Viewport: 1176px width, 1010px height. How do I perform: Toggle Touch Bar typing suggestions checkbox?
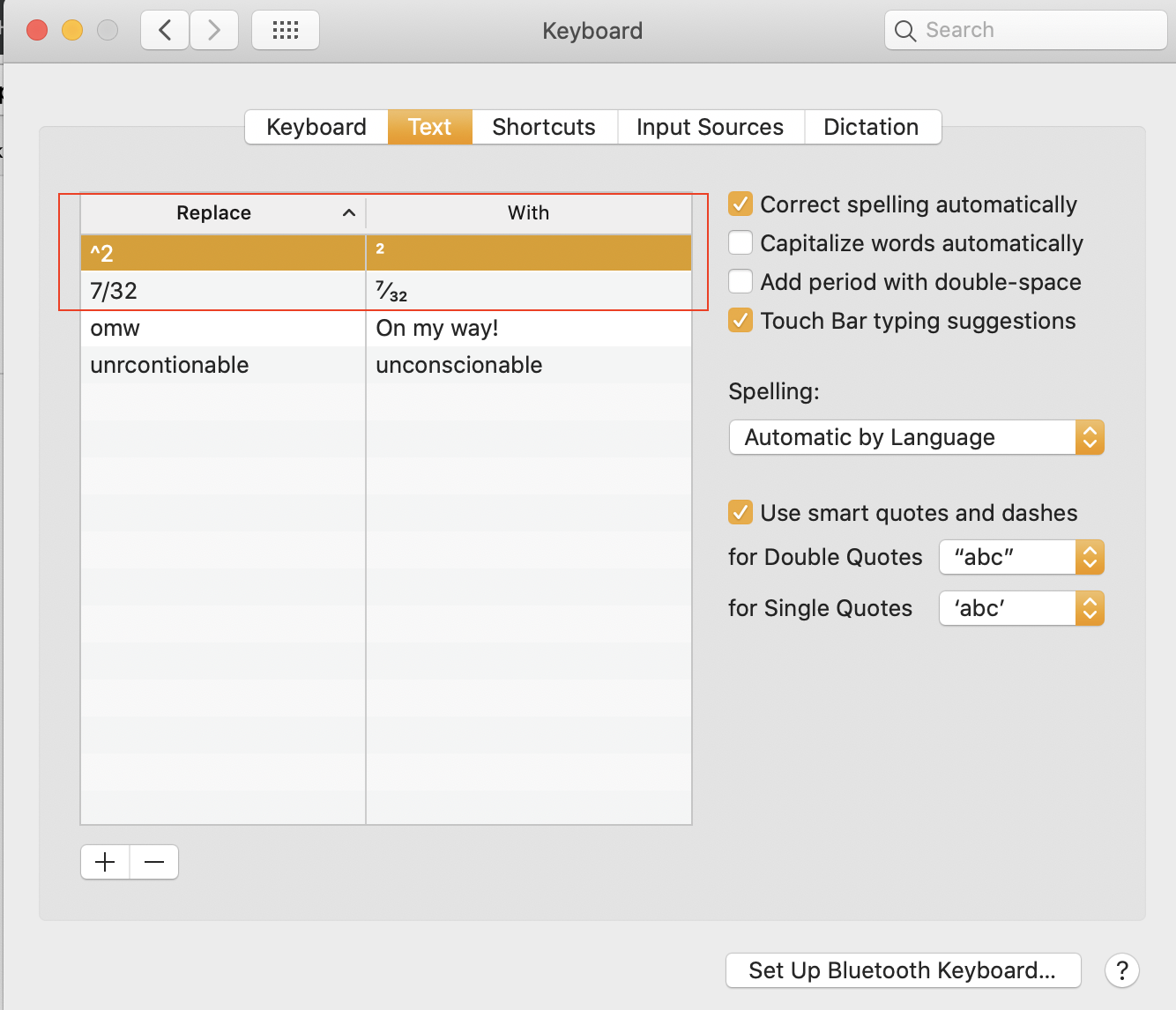(741, 321)
